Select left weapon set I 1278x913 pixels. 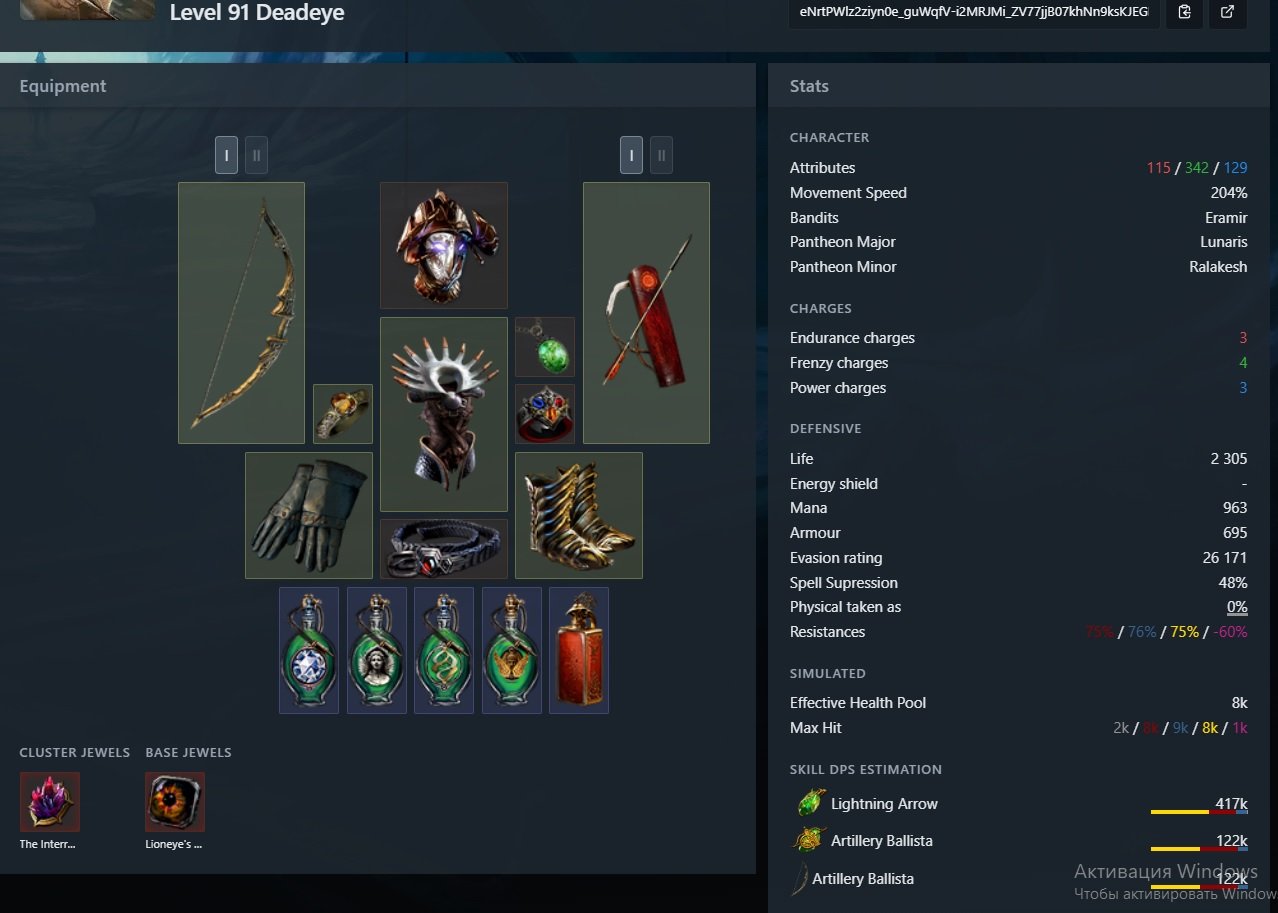[227, 155]
